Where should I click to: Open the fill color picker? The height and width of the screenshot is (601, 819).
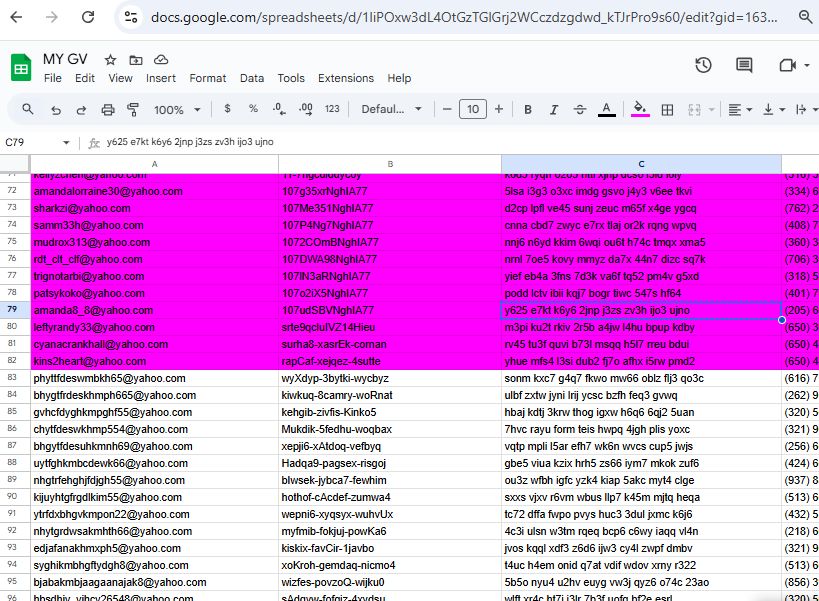coord(640,109)
